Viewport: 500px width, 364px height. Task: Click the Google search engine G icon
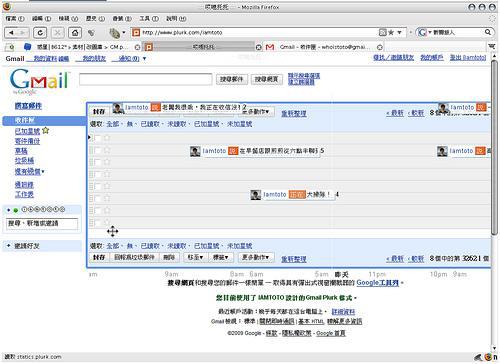[422, 32]
